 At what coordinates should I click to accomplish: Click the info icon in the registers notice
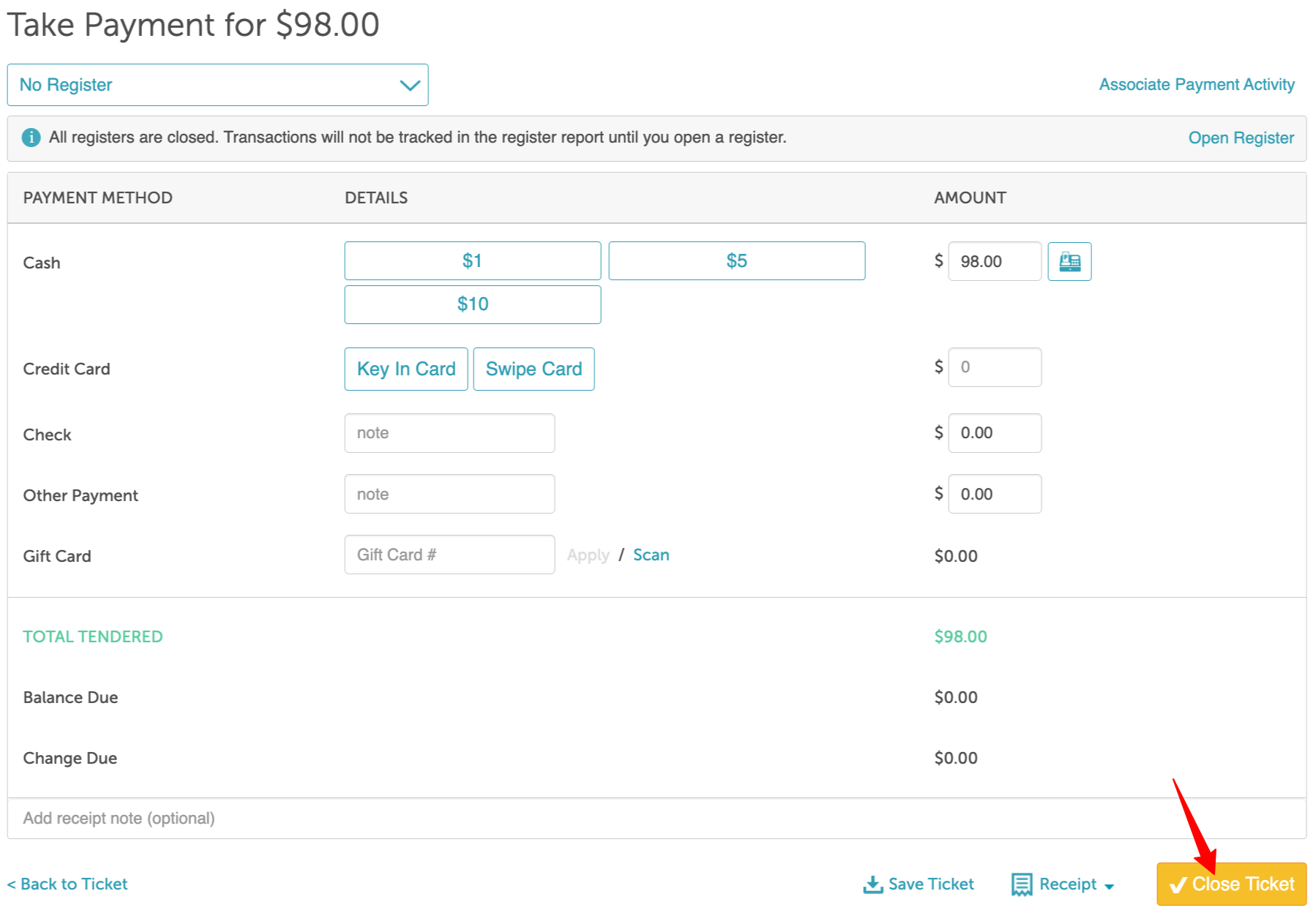[31, 138]
